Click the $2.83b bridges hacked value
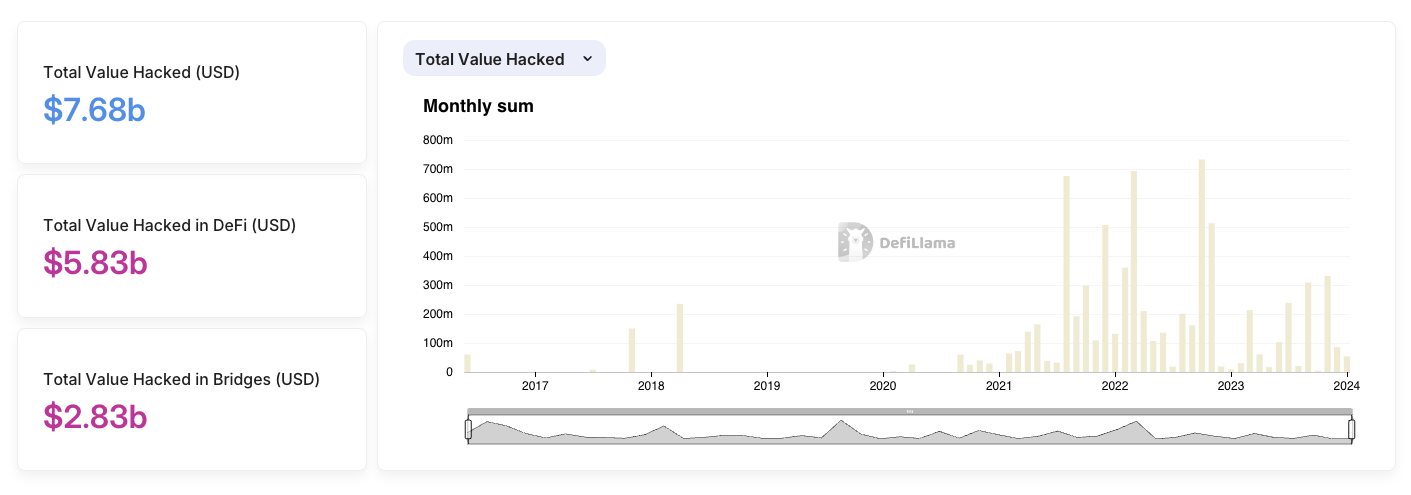1411x495 pixels. [95, 416]
